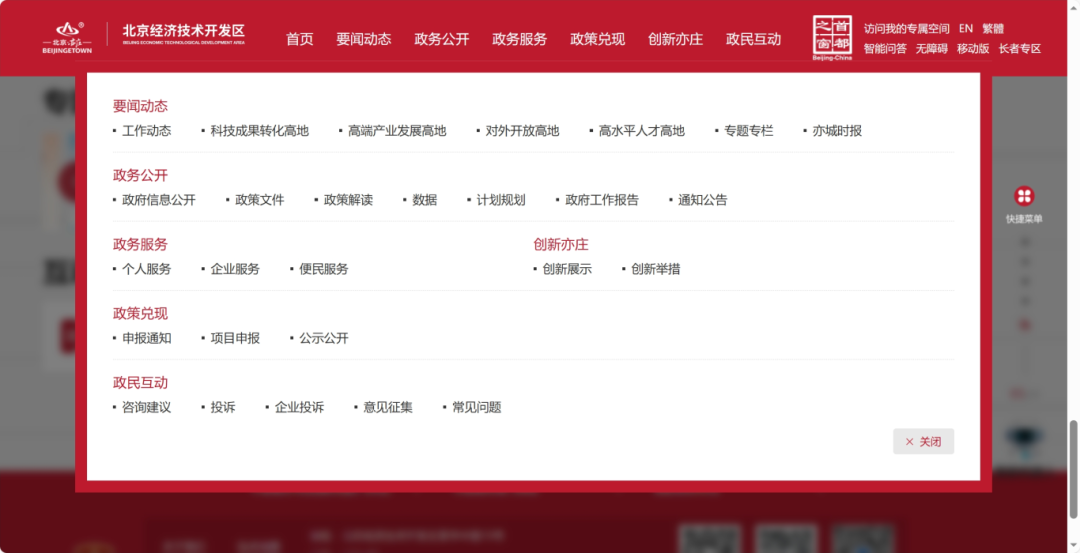Open 个人服务 link

click(146, 269)
